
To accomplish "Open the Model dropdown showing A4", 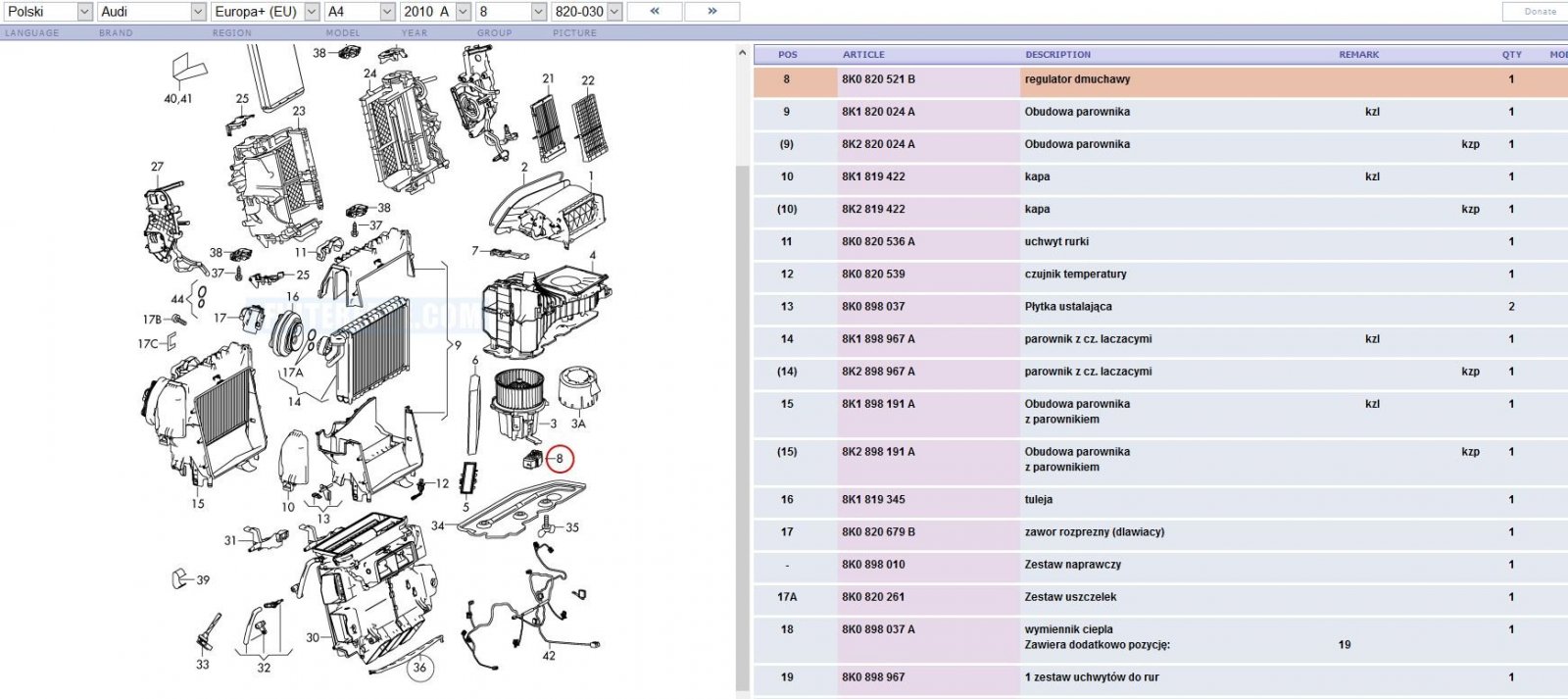I will coord(359,12).
